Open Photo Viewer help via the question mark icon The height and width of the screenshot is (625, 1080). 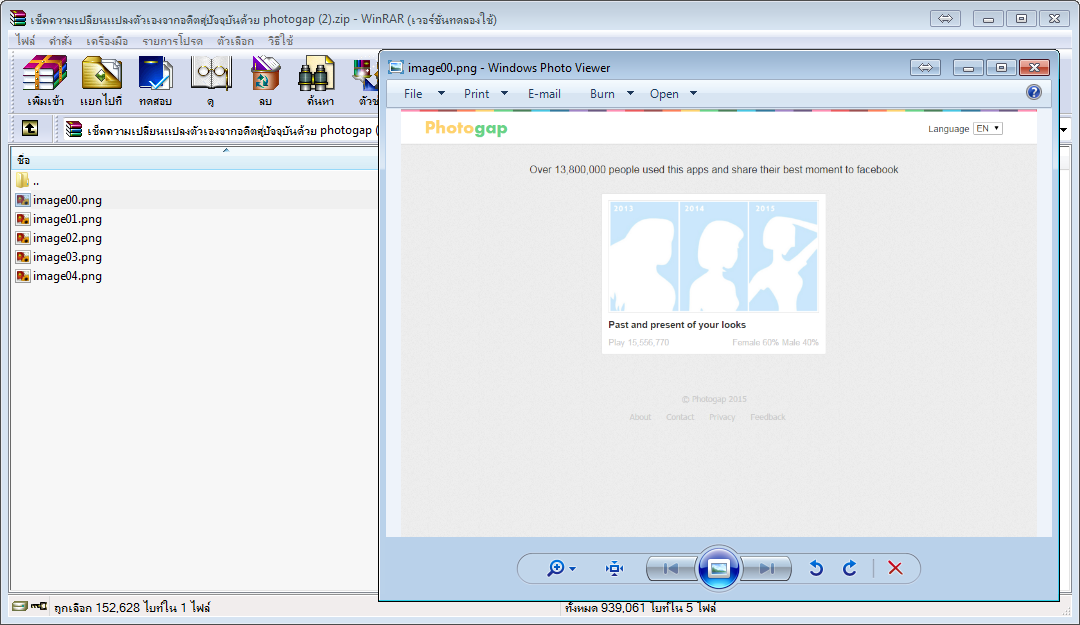tap(1034, 92)
